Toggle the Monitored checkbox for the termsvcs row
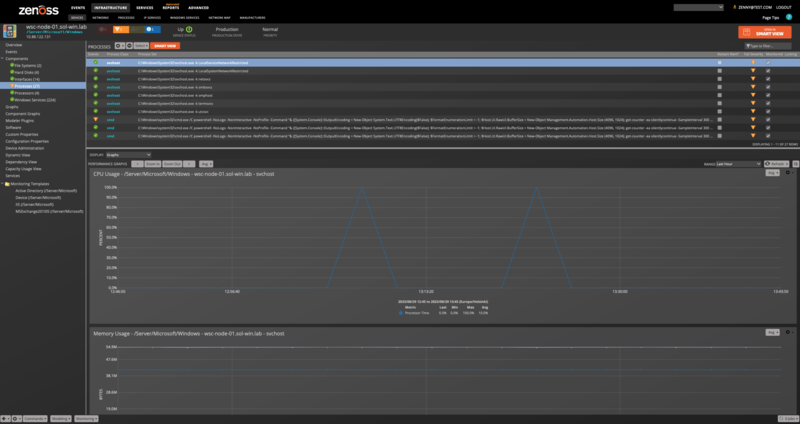Screen dimensions: 800x424 (x=768, y=104)
